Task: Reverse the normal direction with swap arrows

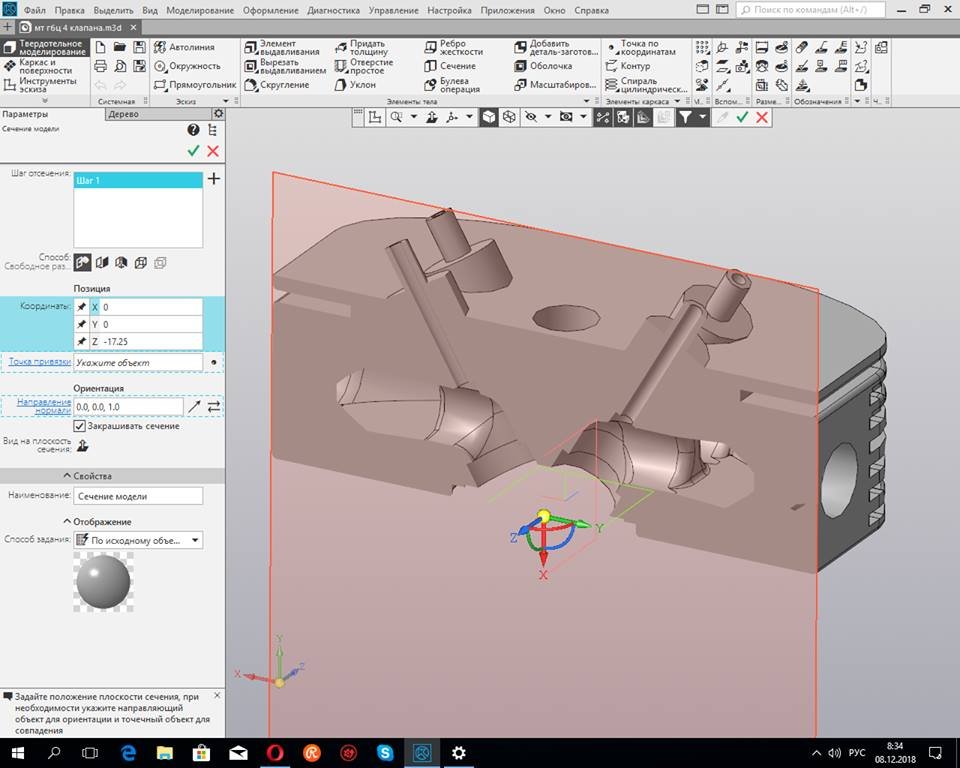Action: [213, 406]
